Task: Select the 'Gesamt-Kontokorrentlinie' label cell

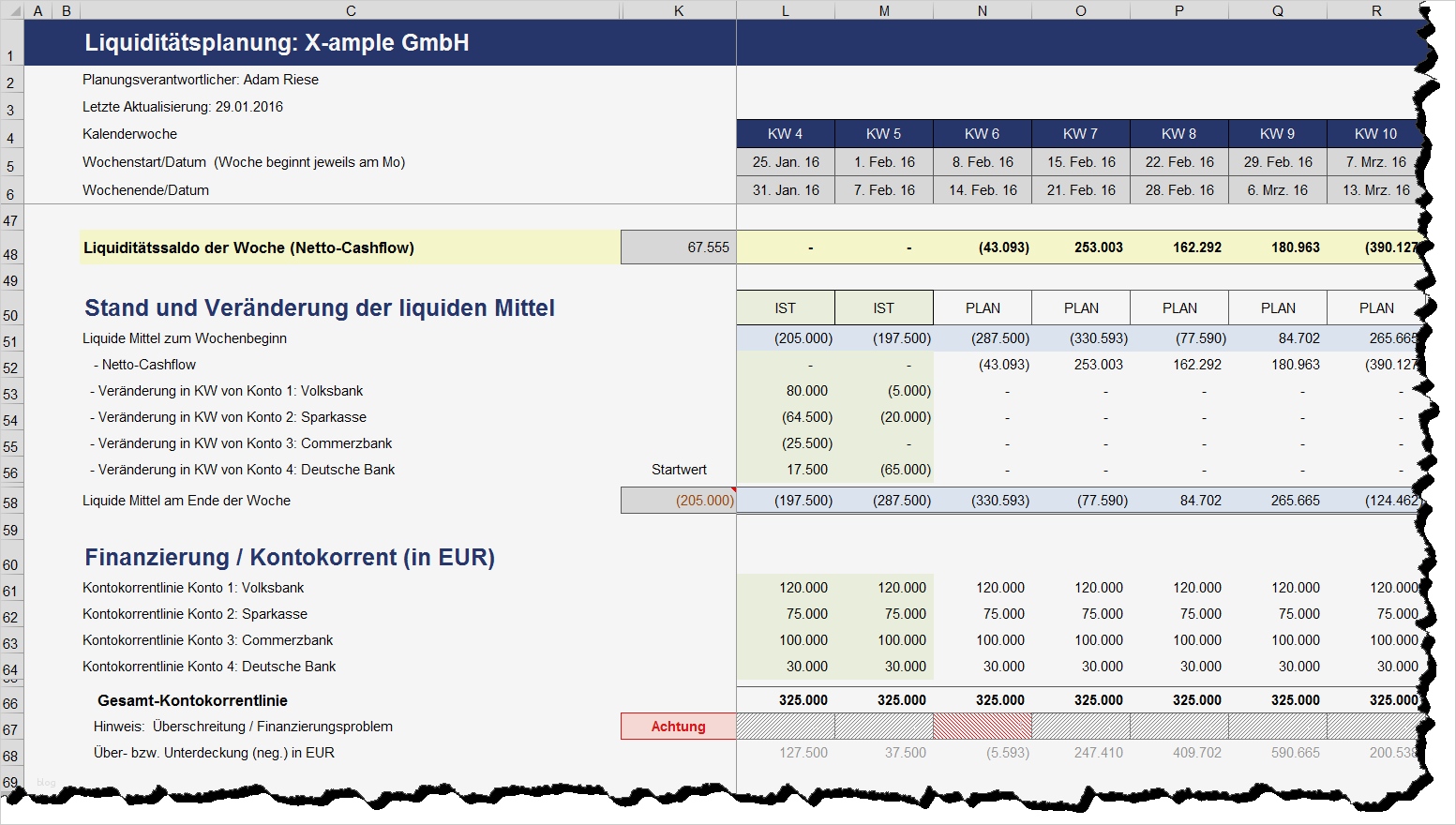Action: coord(192,699)
